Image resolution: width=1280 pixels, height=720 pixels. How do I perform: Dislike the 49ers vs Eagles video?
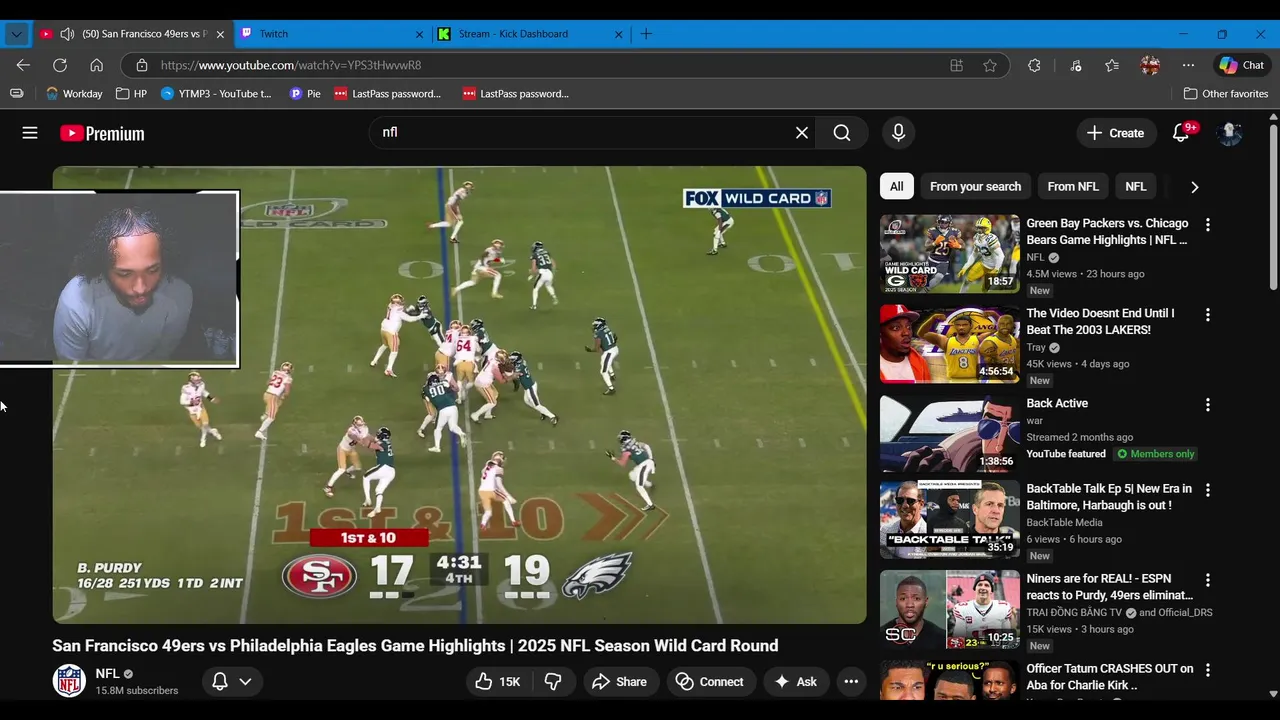coord(553,682)
